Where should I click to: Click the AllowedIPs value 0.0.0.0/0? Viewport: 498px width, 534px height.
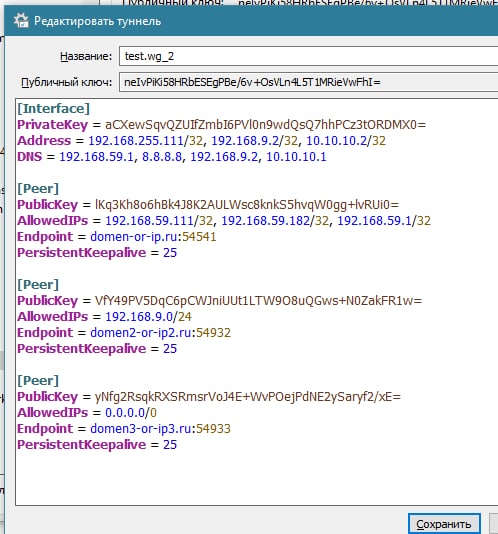131,413
